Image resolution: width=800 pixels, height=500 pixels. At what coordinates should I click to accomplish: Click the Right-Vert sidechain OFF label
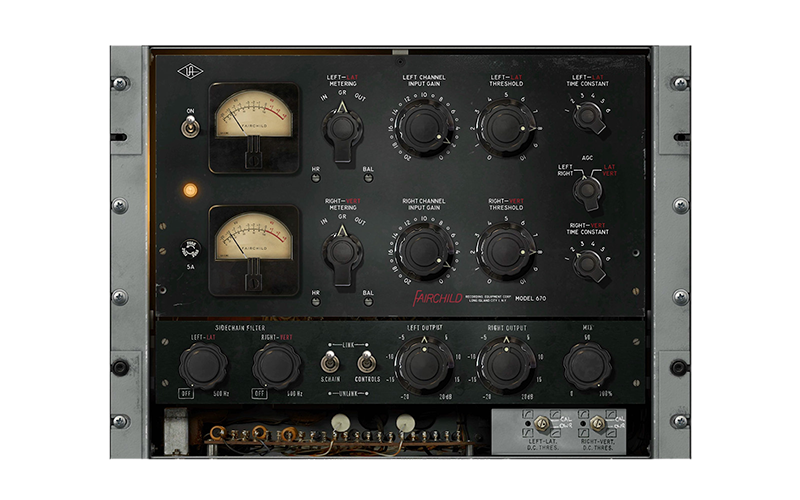pos(259,393)
